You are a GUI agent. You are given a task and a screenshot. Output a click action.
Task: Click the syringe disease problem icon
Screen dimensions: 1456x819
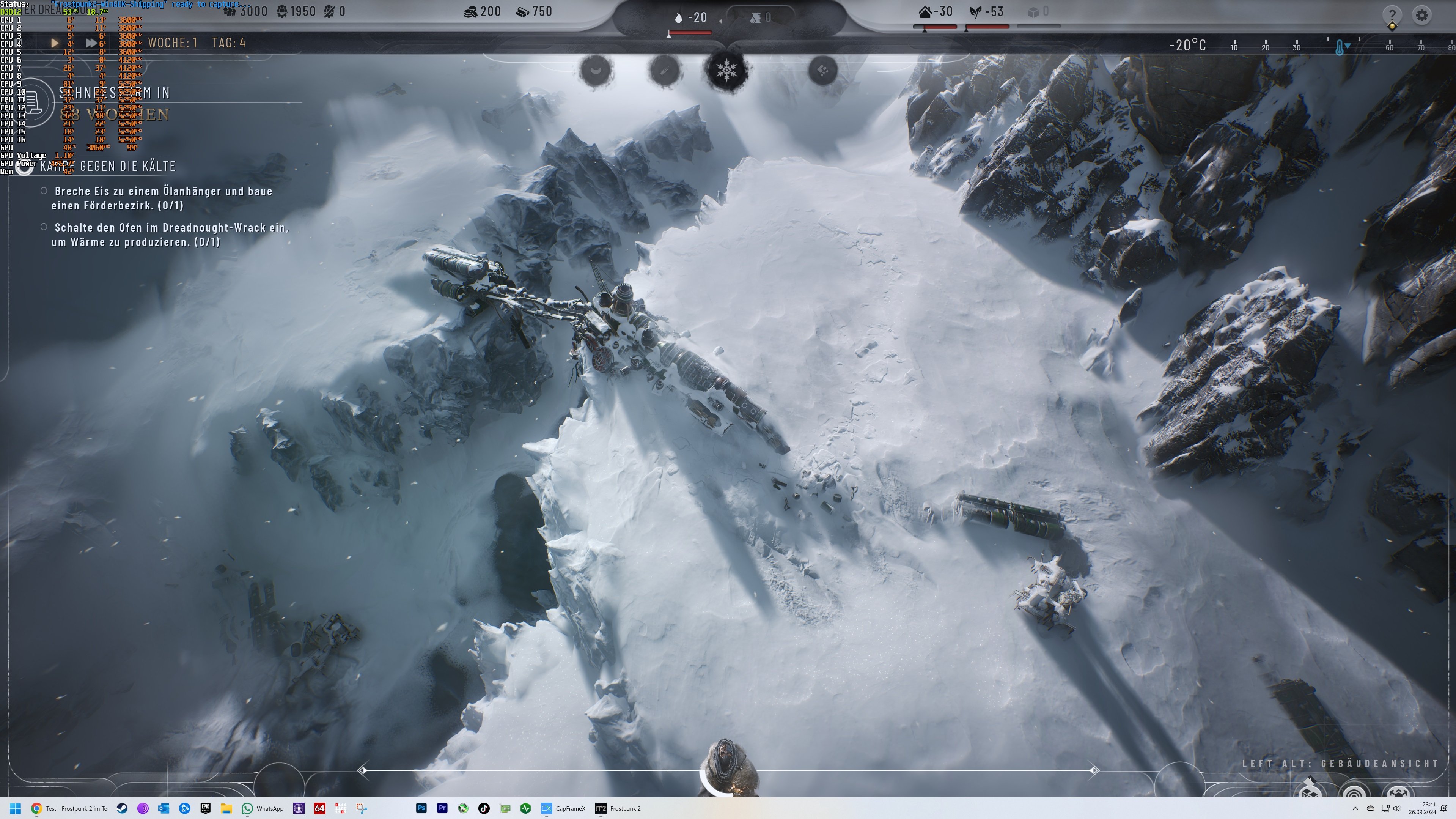665,71
